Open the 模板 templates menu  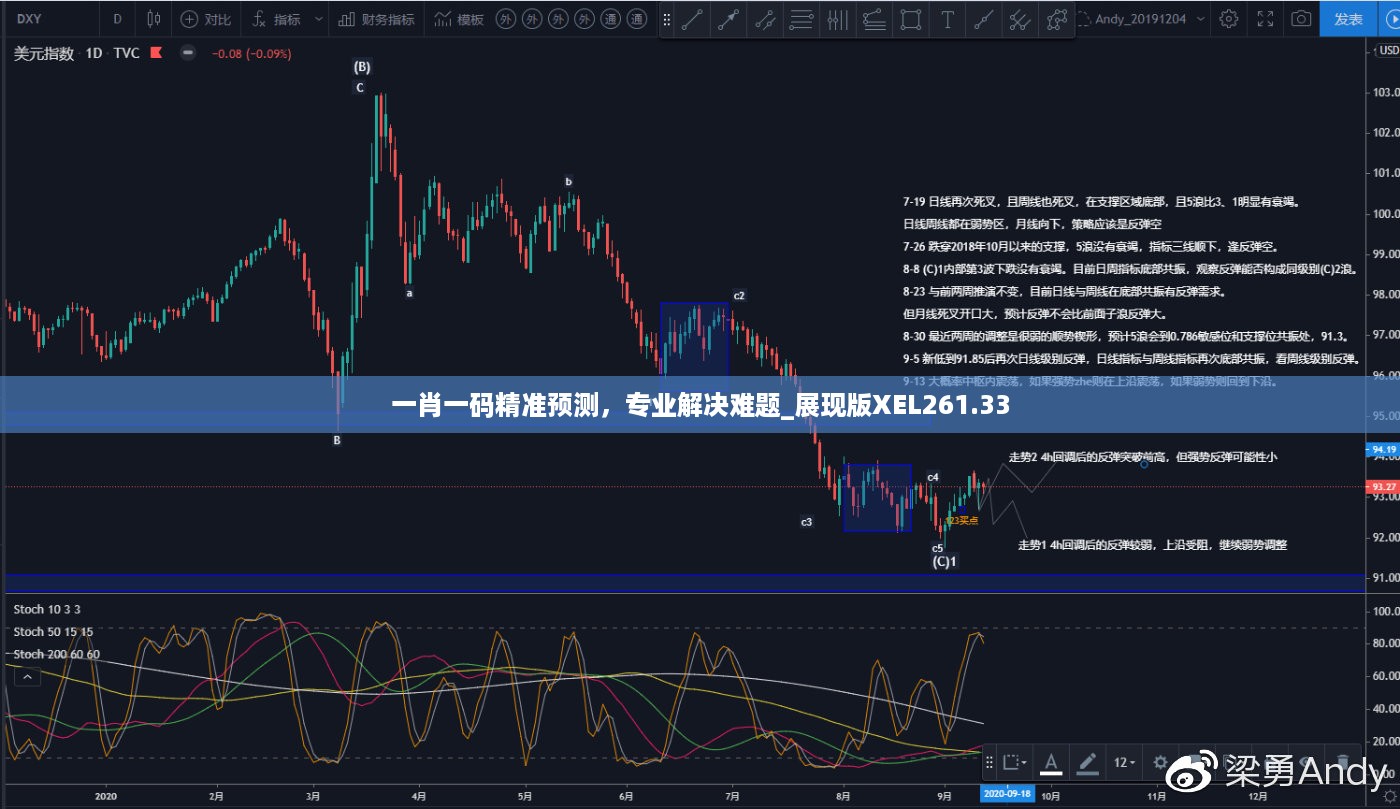click(462, 19)
